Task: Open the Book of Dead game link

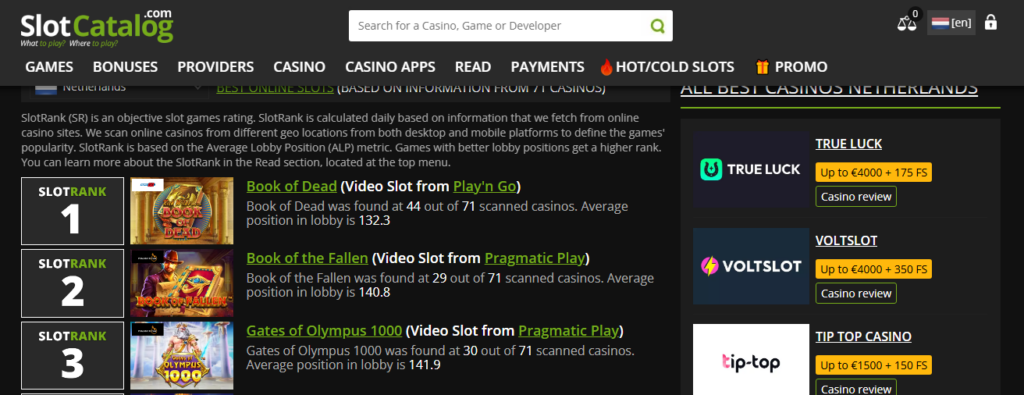Action: click(291, 187)
